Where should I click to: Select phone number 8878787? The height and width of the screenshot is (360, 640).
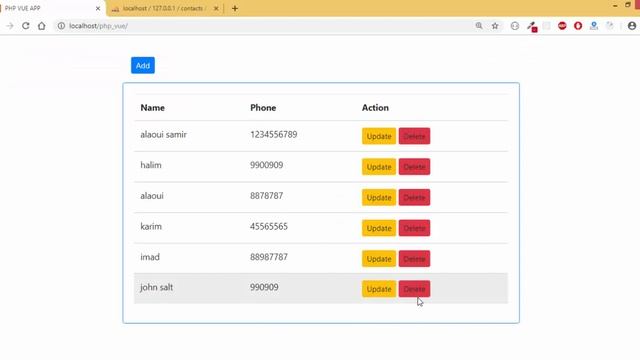[x=267, y=196]
